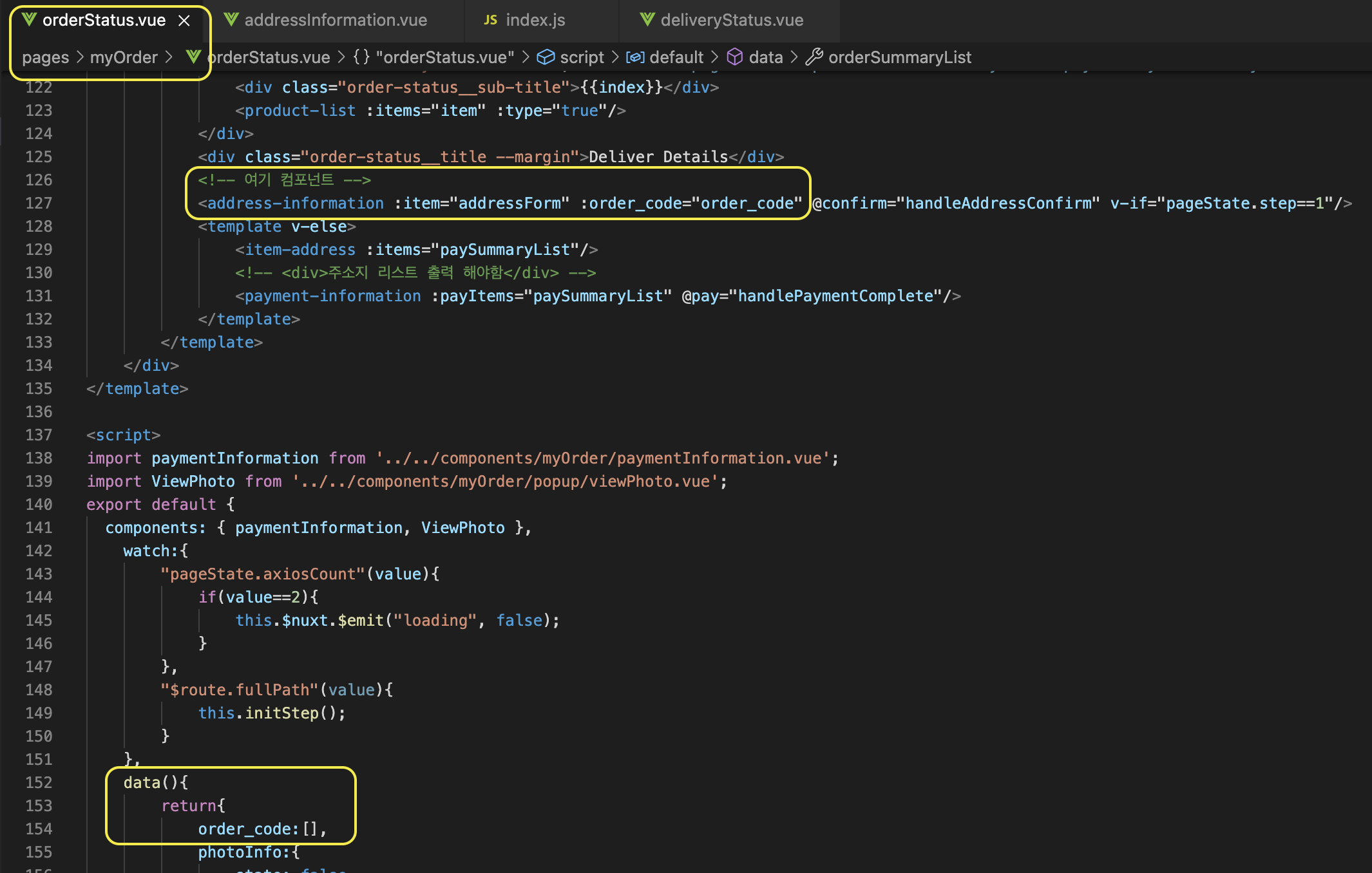
Task: Click line number 127 in gutter
Action: pos(39,203)
